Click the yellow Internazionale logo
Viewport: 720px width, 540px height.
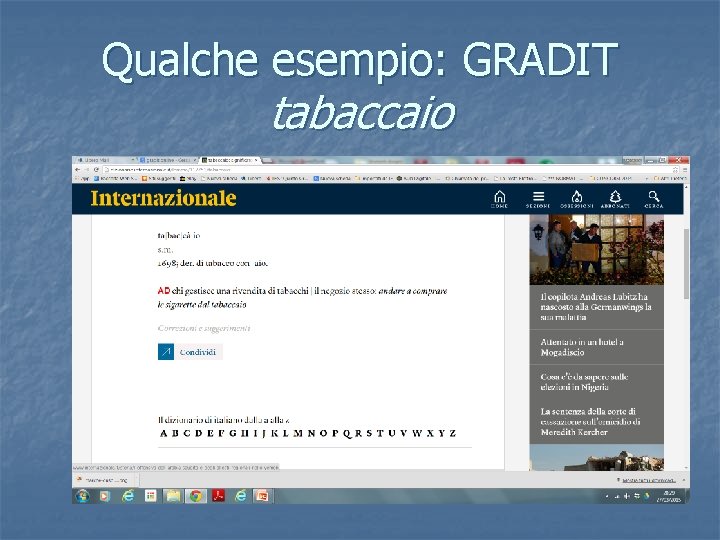[163, 198]
